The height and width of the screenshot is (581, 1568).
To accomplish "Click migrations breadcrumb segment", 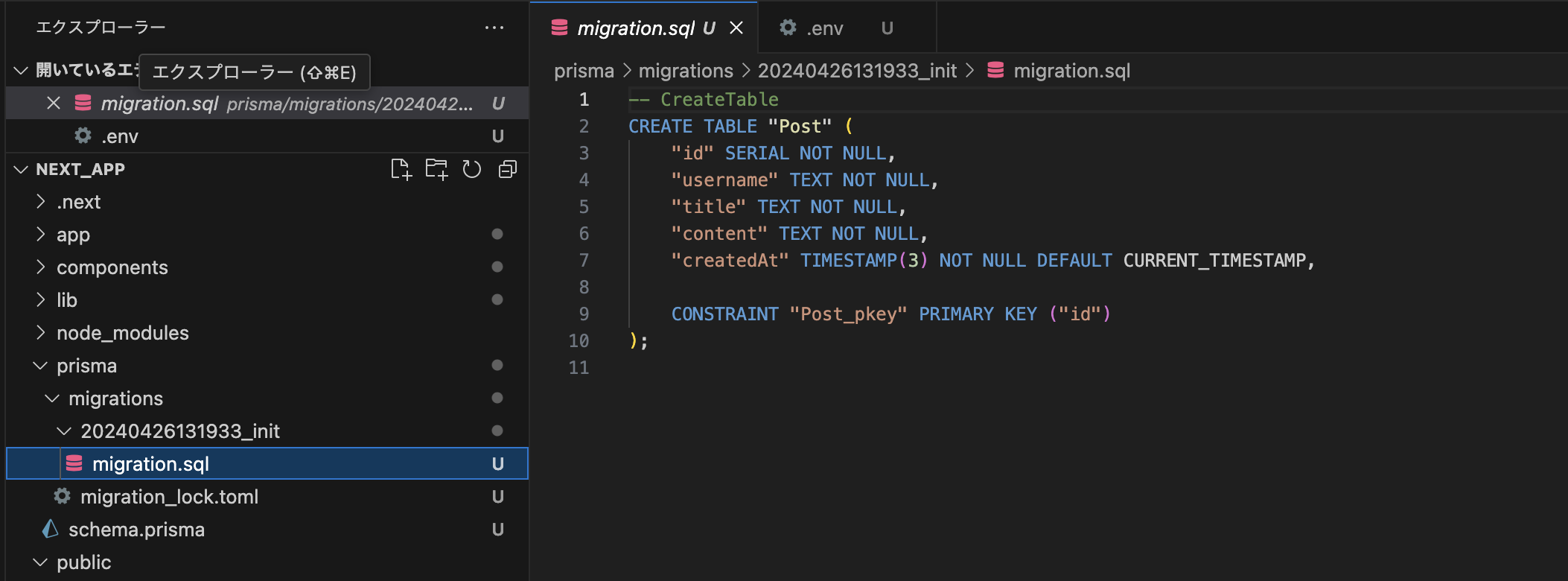I will tap(686, 71).
